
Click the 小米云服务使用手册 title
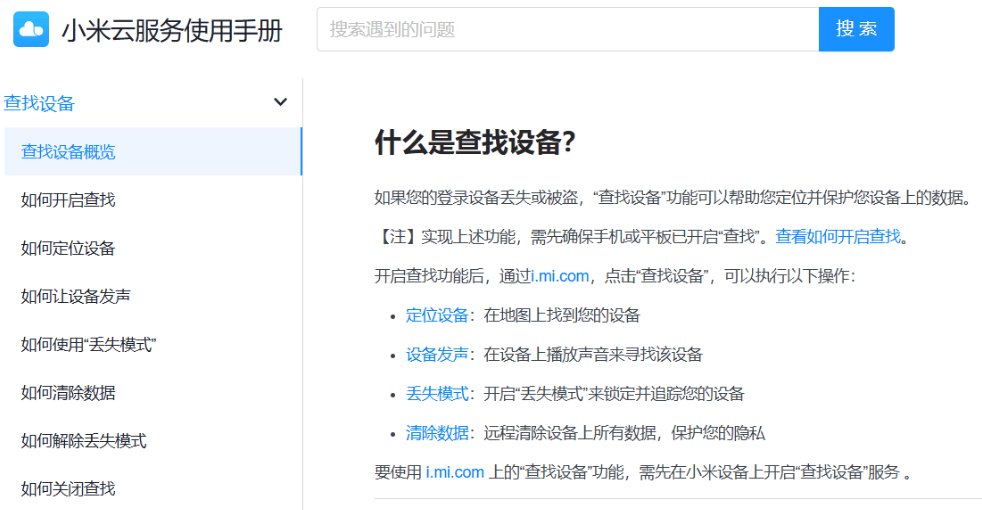tap(172, 30)
